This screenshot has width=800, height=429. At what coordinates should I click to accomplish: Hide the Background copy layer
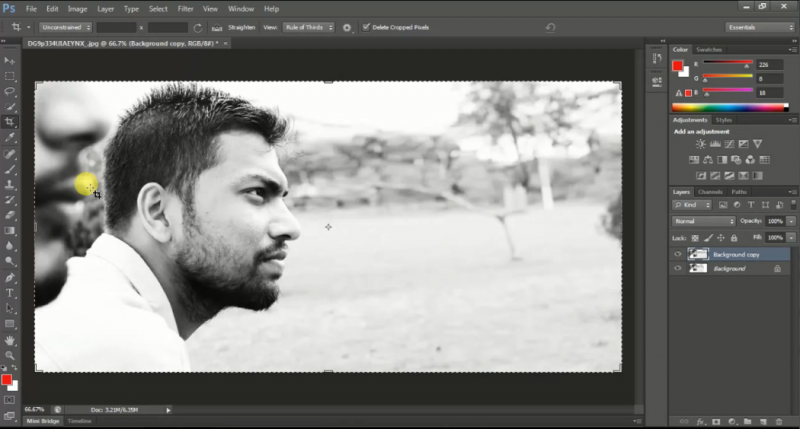coord(678,254)
